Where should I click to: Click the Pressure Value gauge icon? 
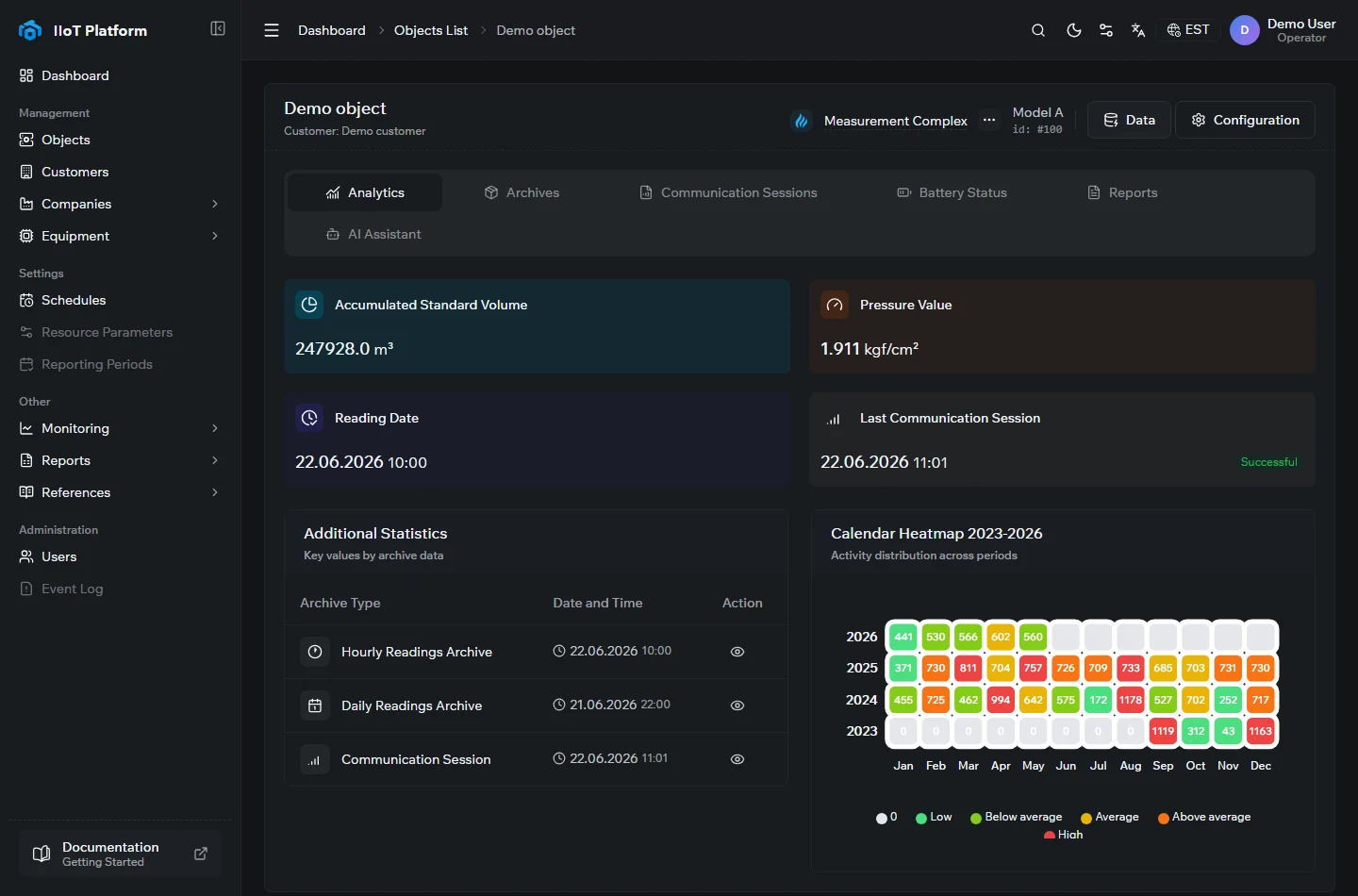(x=835, y=305)
